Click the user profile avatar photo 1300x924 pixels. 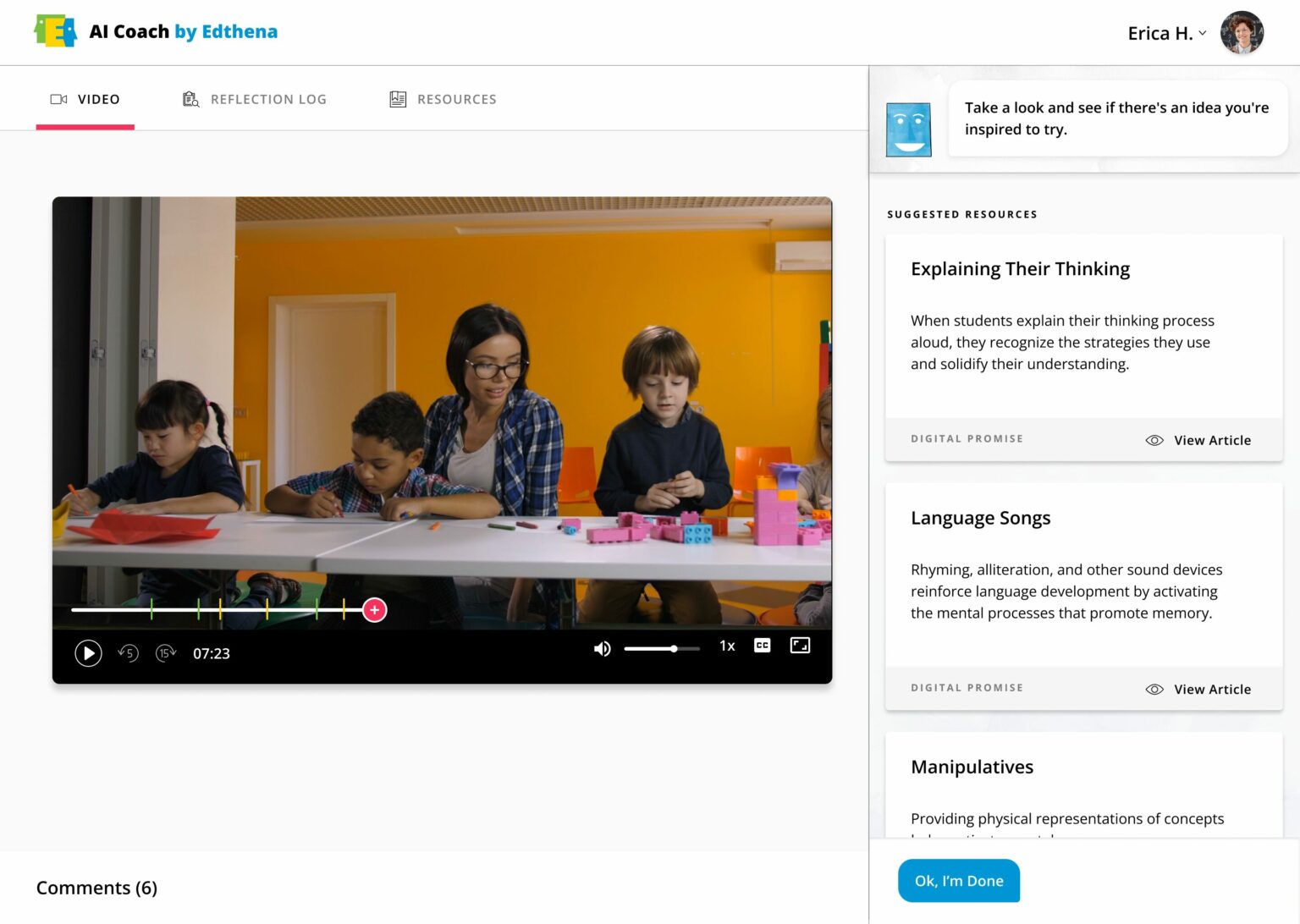[1242, 33]
